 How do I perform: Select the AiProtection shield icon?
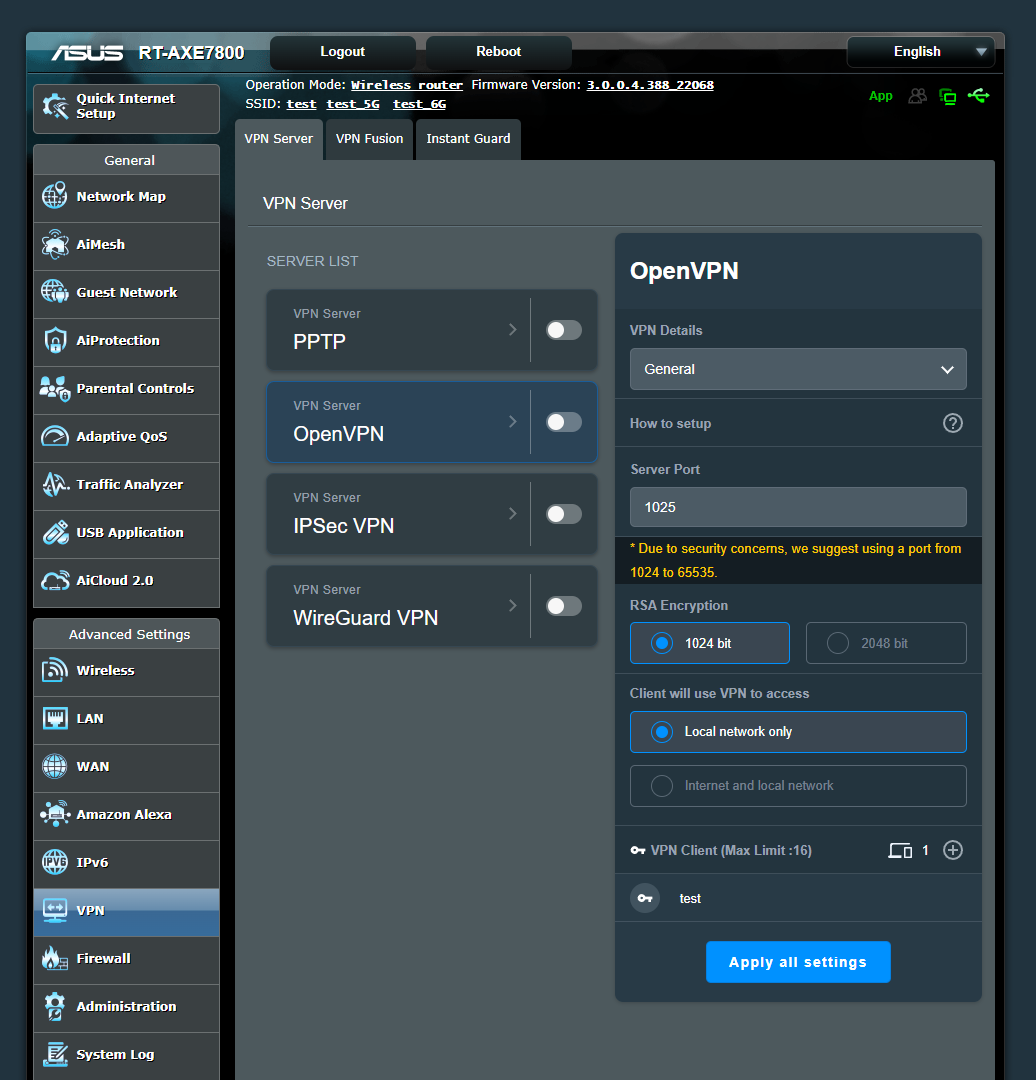(x=54, y=340)
